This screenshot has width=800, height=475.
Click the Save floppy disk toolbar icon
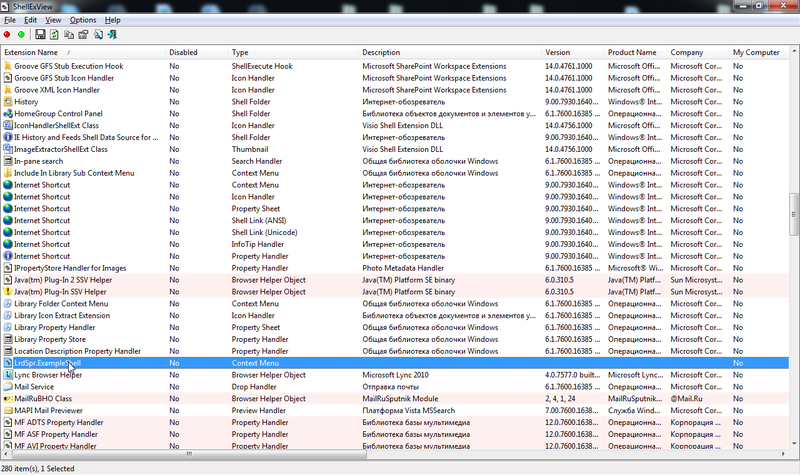[40, 35]
